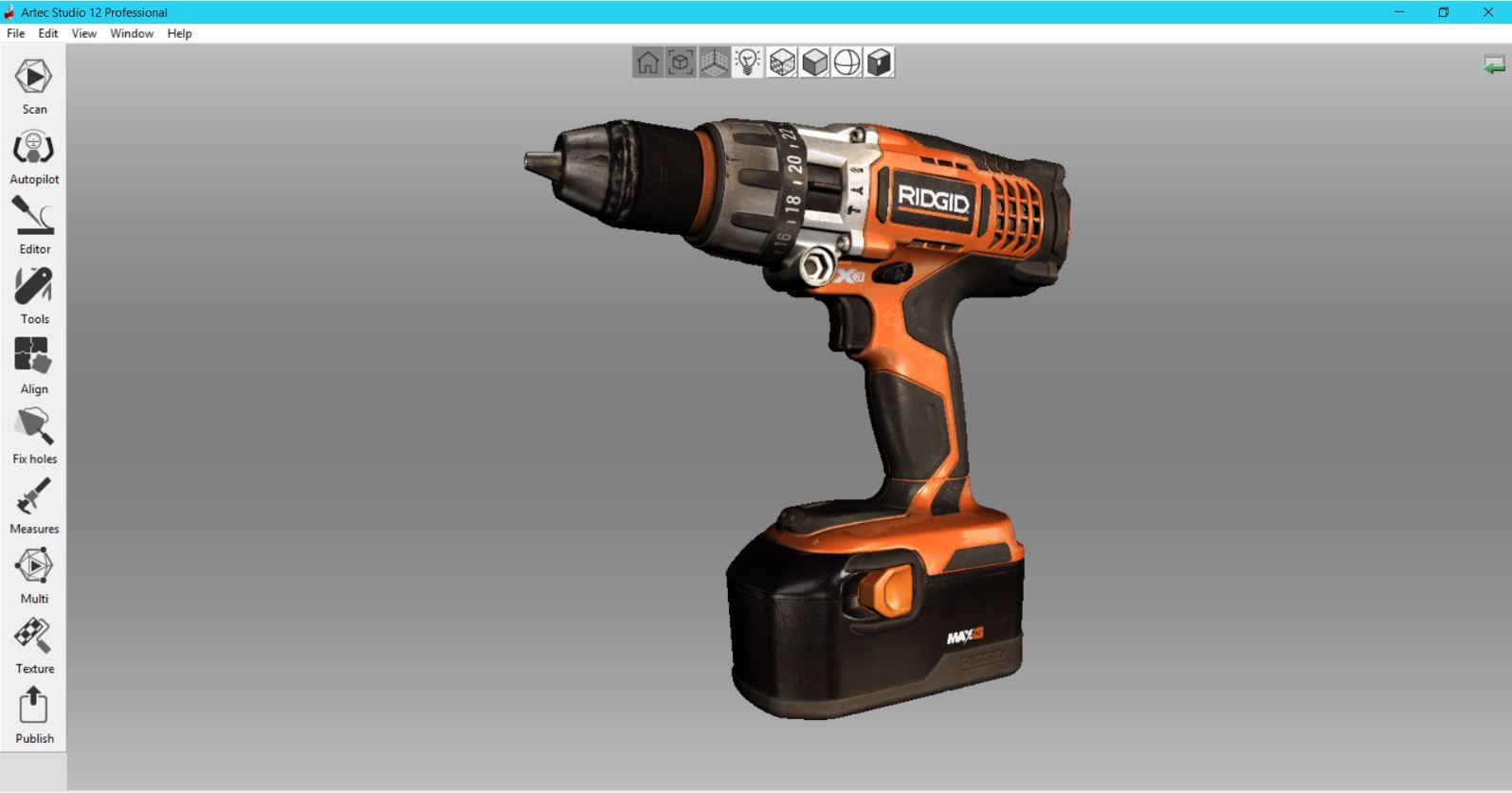This screenshot has width=1512, height=793.
Task: Open the Multi capture panel
Action: [34, 576]
